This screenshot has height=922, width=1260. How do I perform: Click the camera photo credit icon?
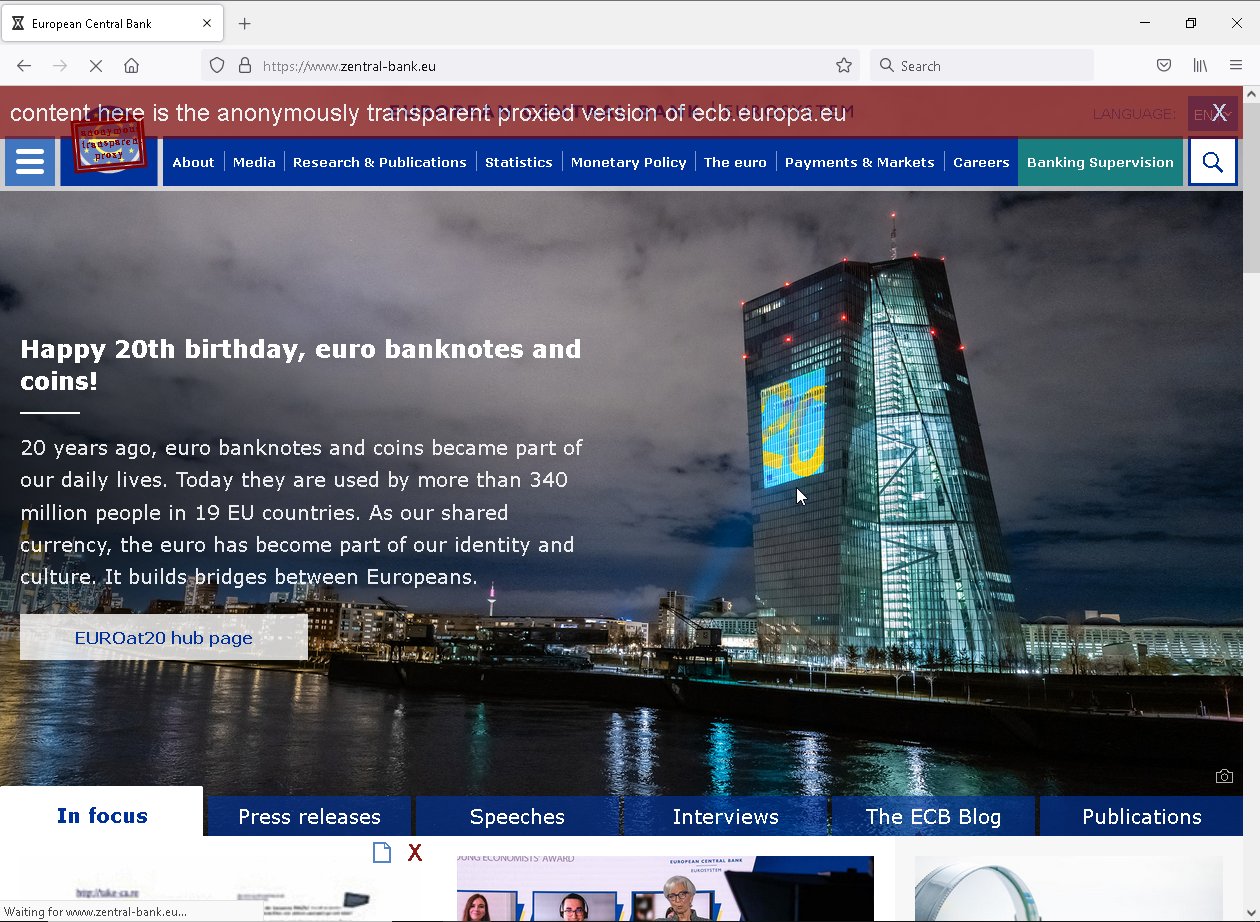[1224, 776]
